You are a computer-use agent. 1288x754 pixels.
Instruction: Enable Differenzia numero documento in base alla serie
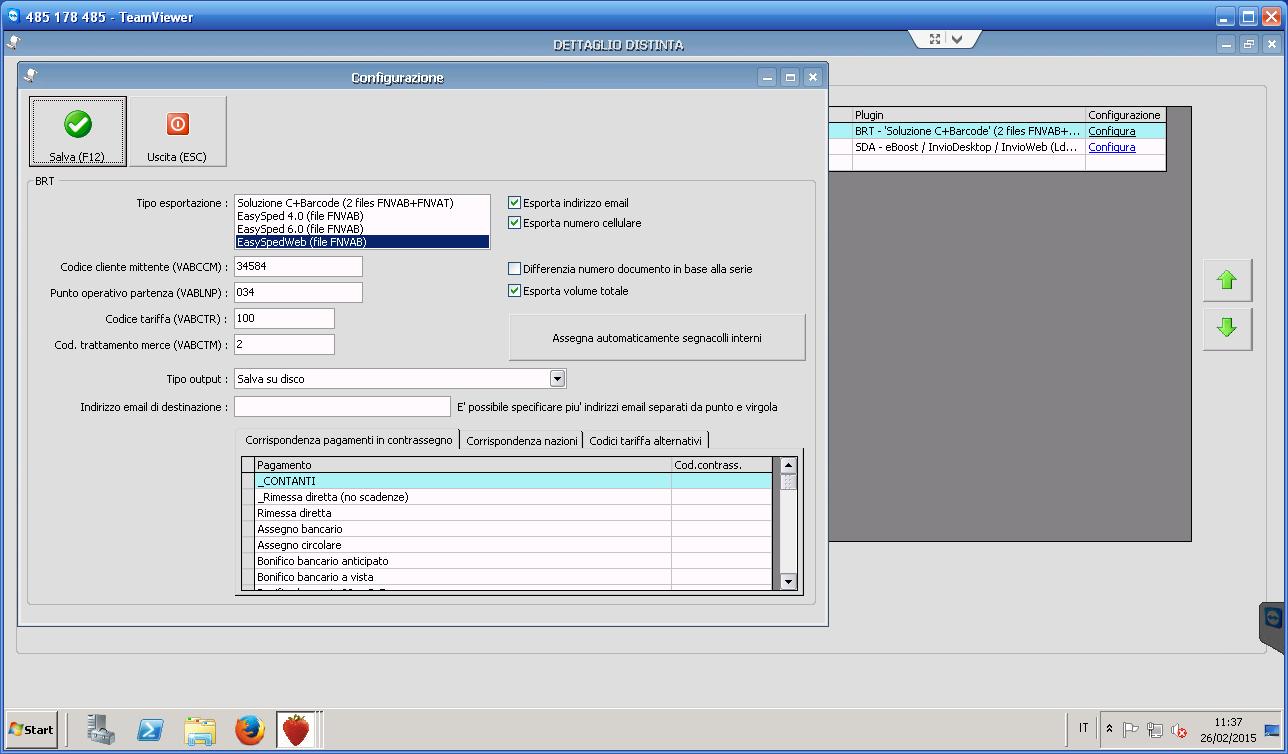tap(515, 269)
